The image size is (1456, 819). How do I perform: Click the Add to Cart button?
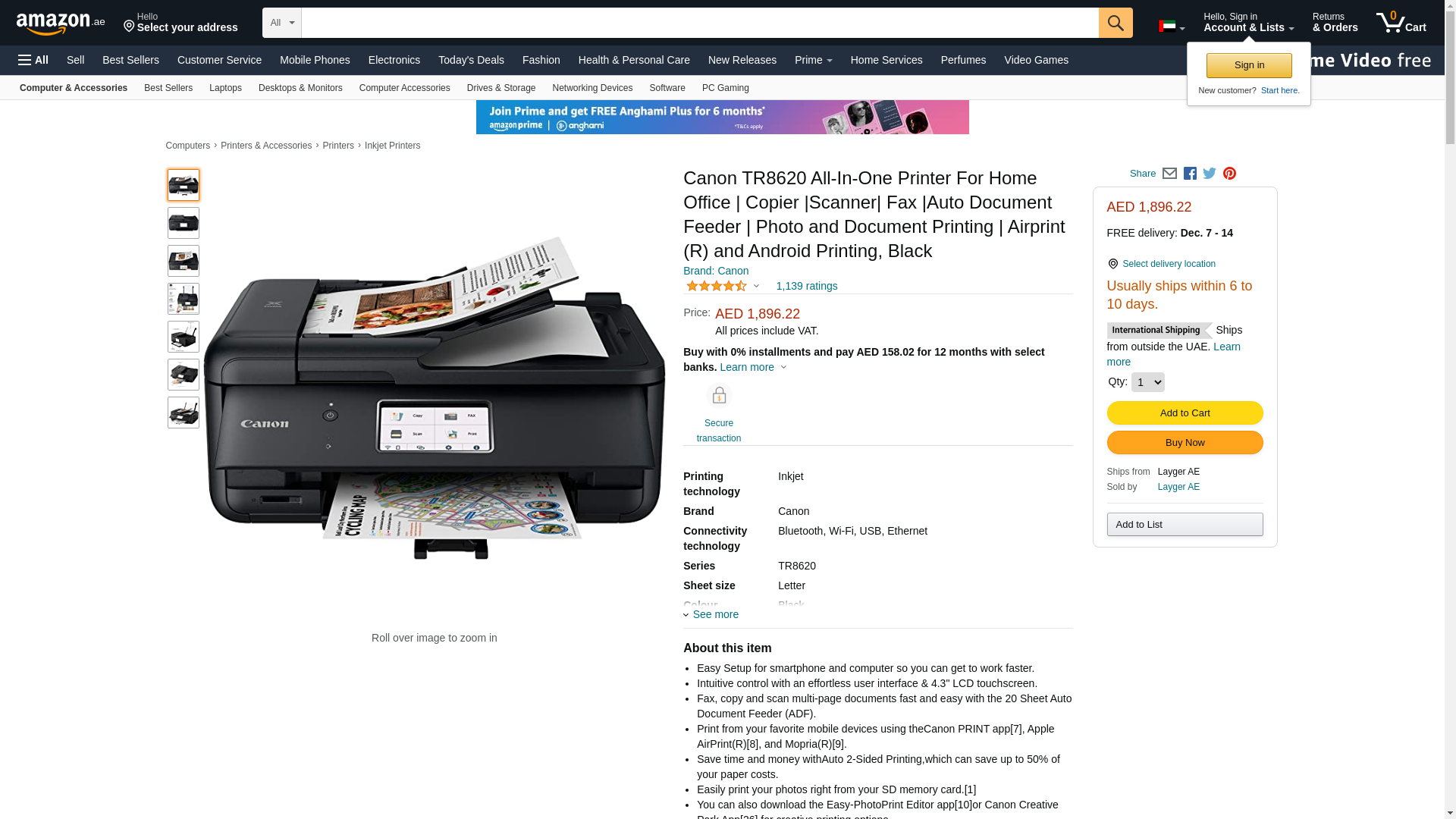point(1185,413)
